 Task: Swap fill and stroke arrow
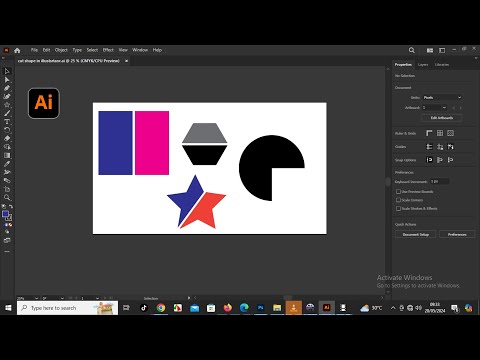pyautogui.click(x=11, y=207)
